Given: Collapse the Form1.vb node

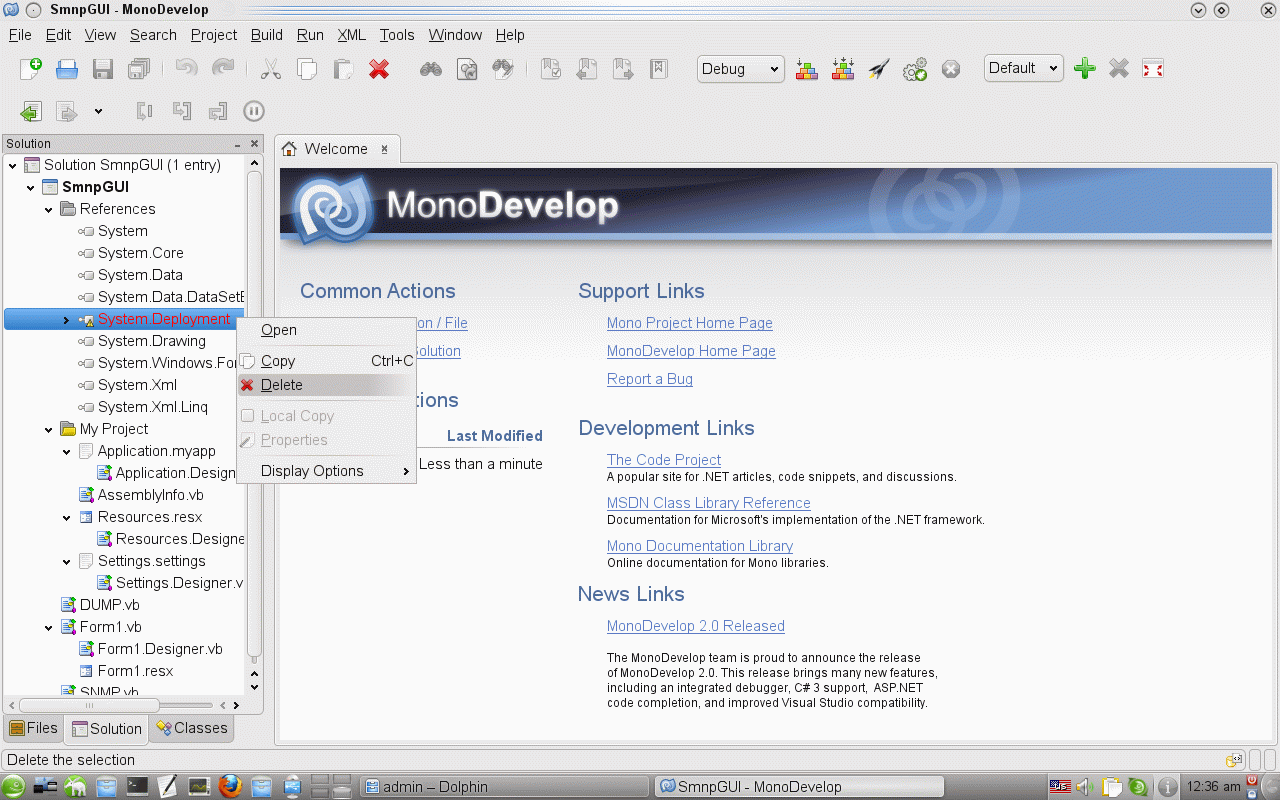Looking at the screenshot, I should click(49, 627).
